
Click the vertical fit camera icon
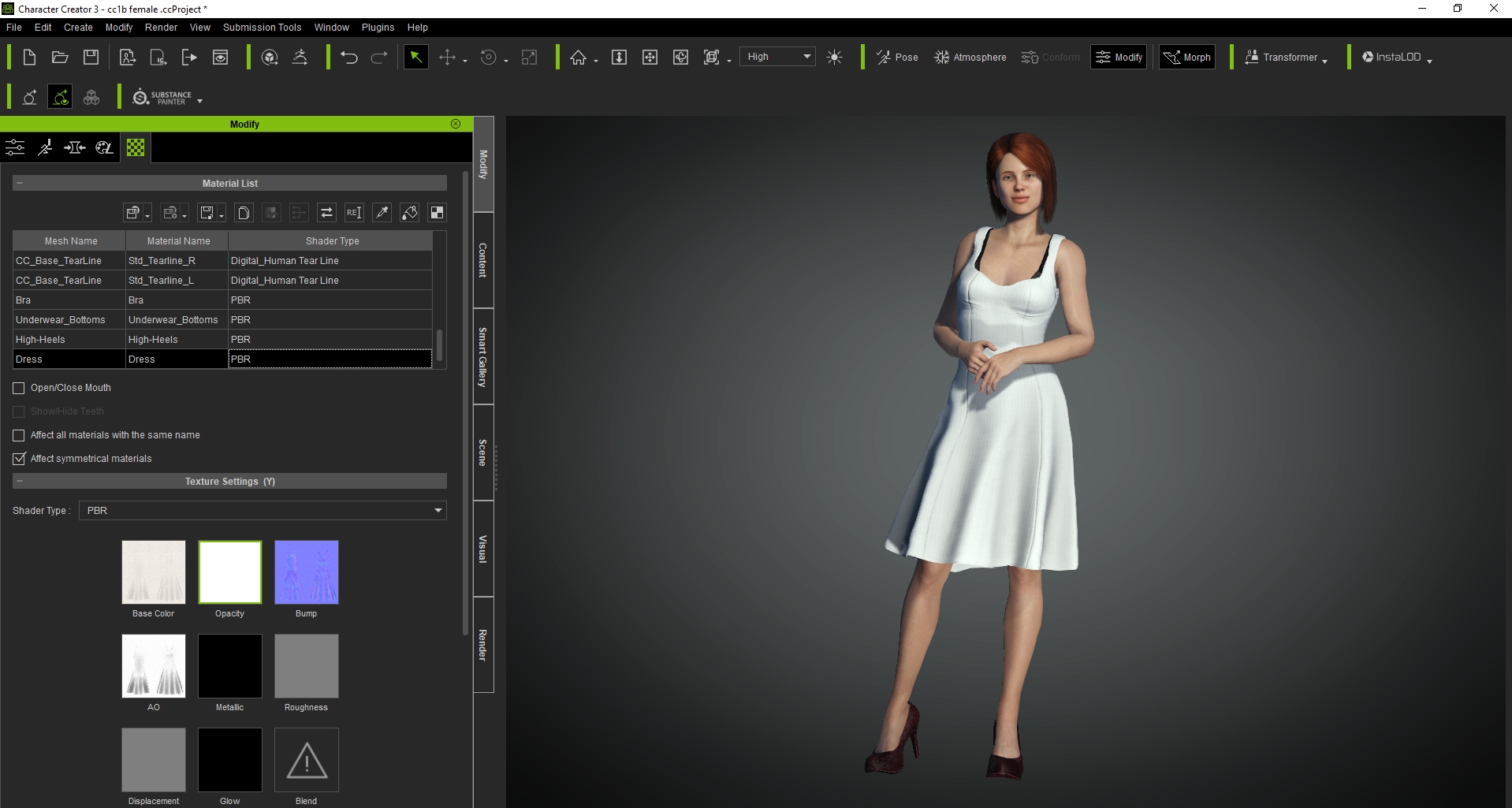pos(619,57)
